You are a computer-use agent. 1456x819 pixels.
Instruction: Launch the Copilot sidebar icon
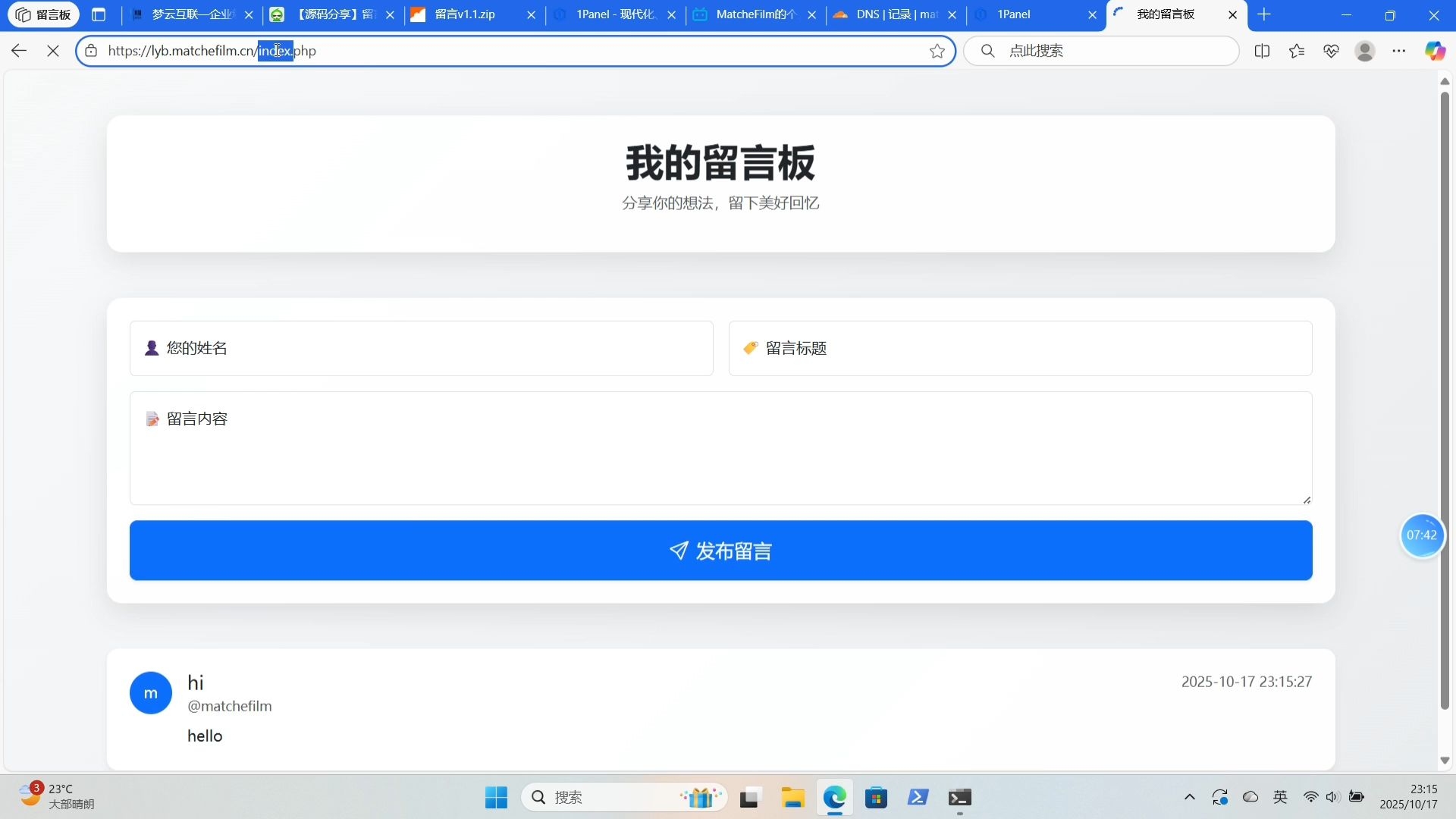click(1434, 51)
